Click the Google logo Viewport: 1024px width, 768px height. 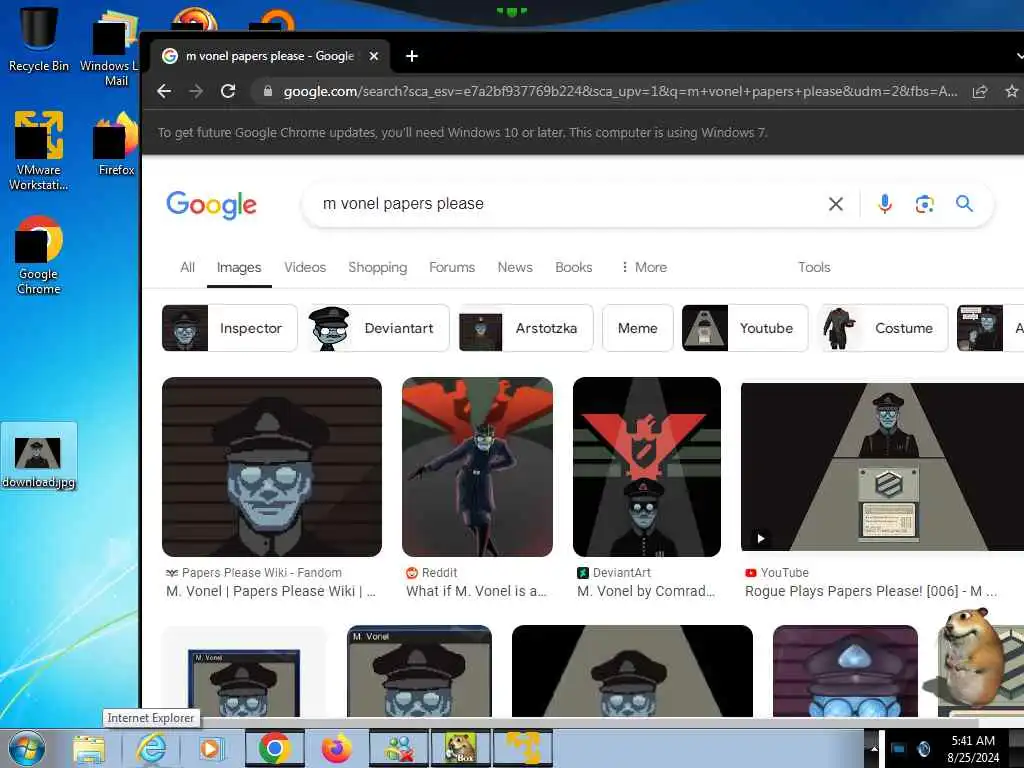click(211, 204)
